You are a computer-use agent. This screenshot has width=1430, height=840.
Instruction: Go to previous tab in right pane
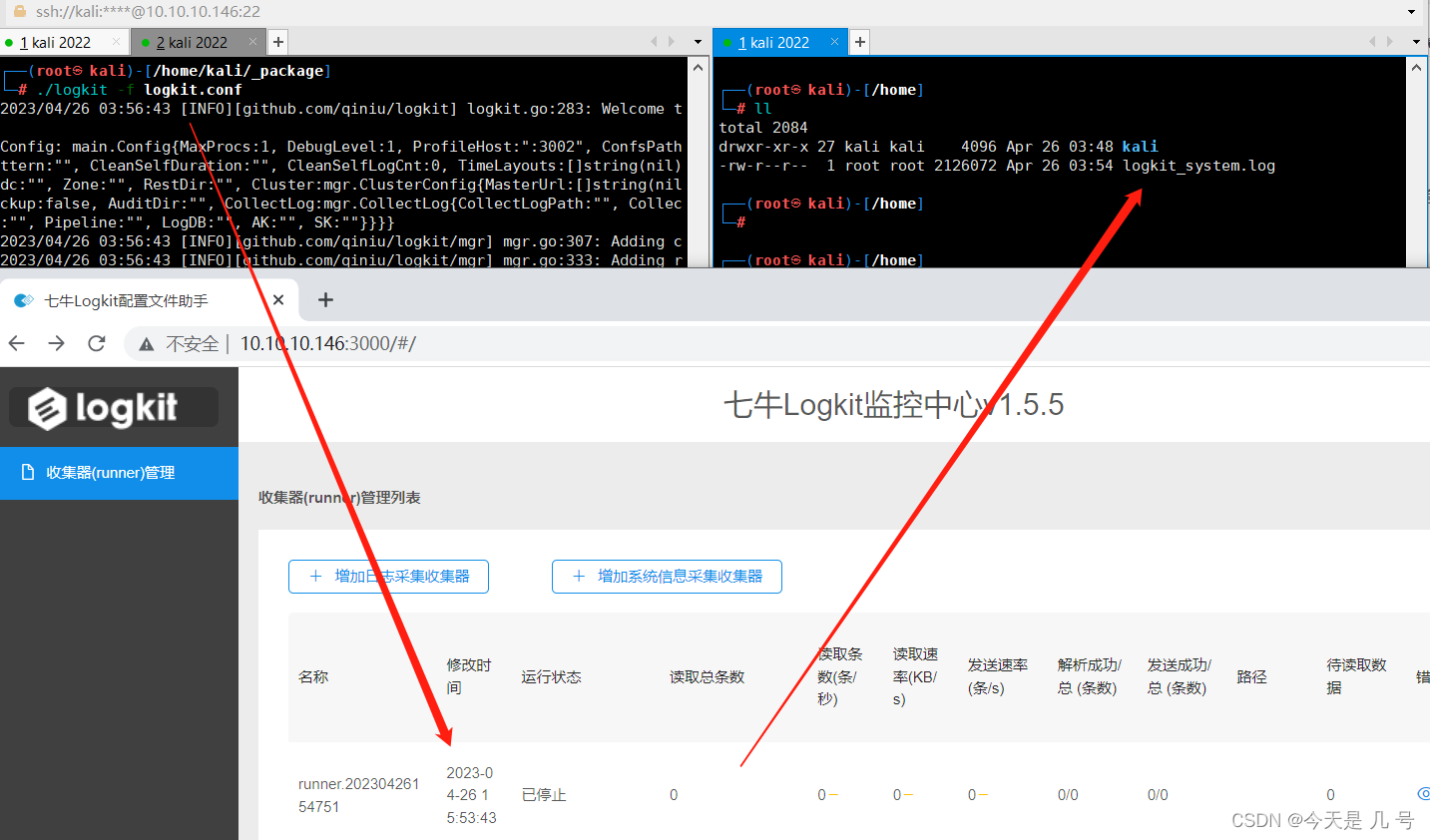pos(1372,42)
